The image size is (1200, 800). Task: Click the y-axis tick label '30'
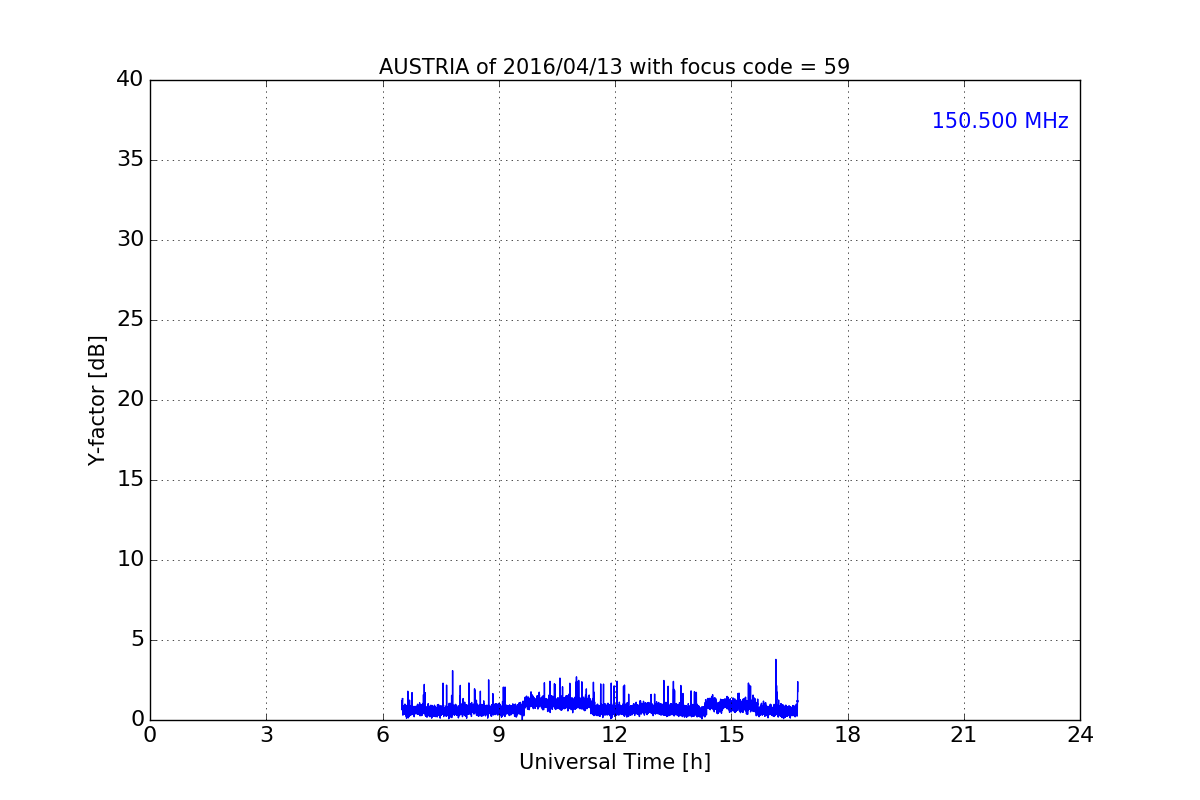click(x=130, y=240)
